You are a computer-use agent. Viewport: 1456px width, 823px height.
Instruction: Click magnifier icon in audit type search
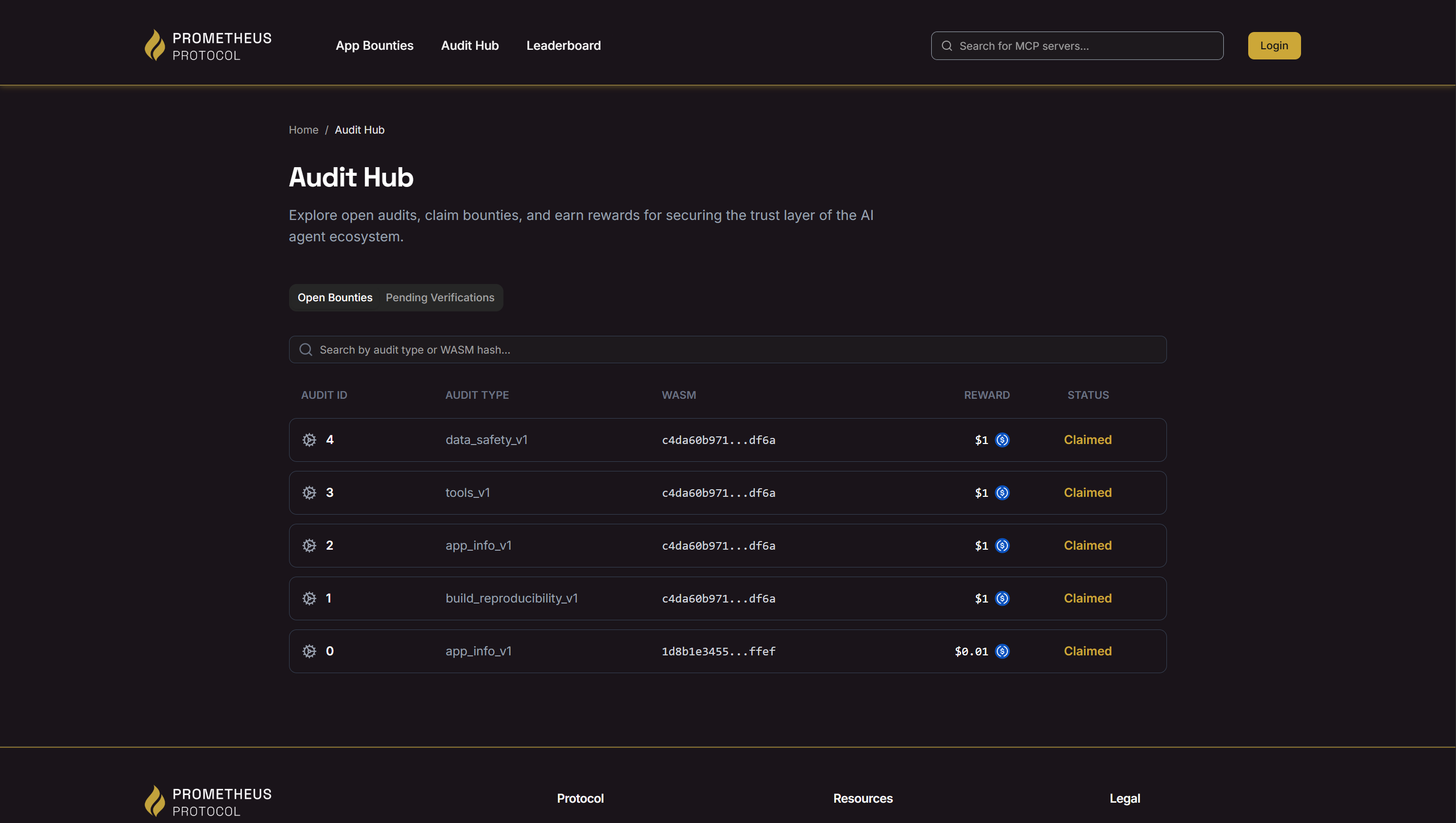(x=306, y=350)
